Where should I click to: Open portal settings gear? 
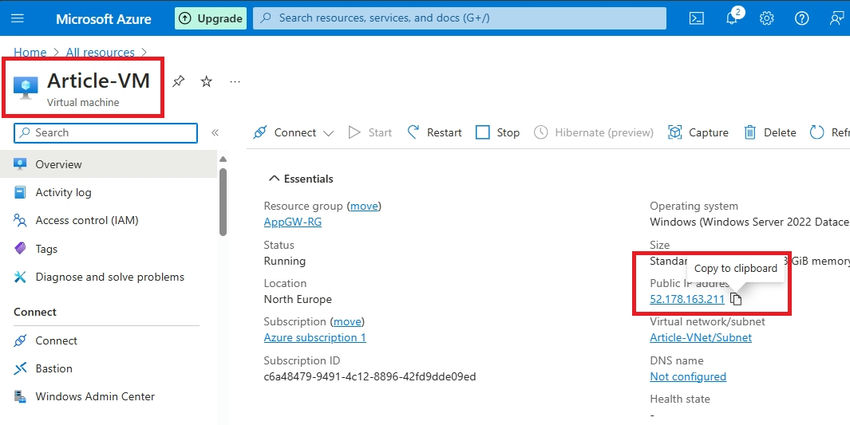[767, 18]
